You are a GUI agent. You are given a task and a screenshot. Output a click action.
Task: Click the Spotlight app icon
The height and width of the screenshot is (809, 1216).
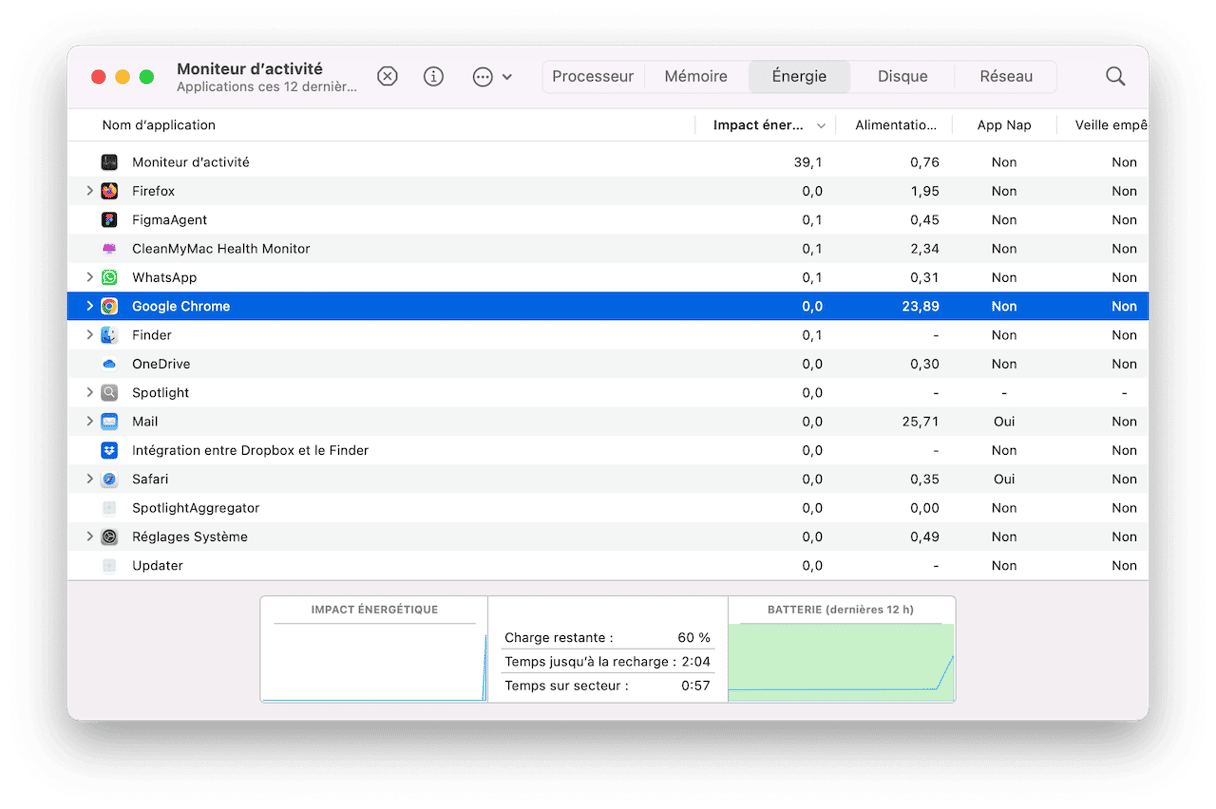tap(110, 393)
